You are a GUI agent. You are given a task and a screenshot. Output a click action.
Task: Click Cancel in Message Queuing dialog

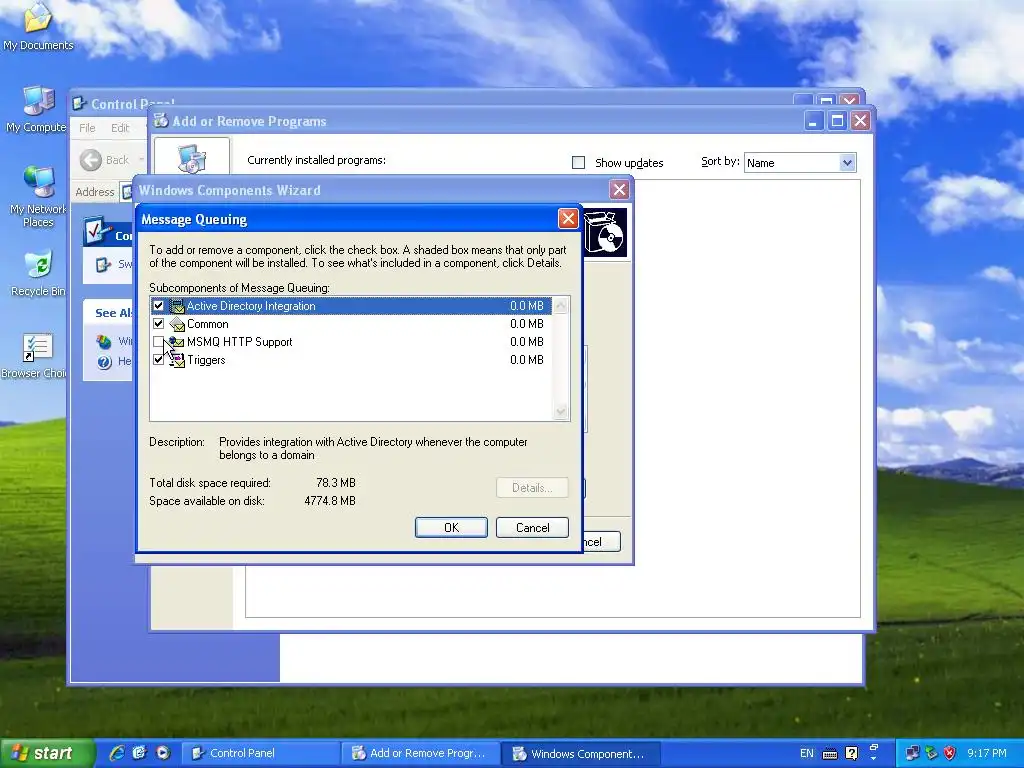(x=532, y=528)
